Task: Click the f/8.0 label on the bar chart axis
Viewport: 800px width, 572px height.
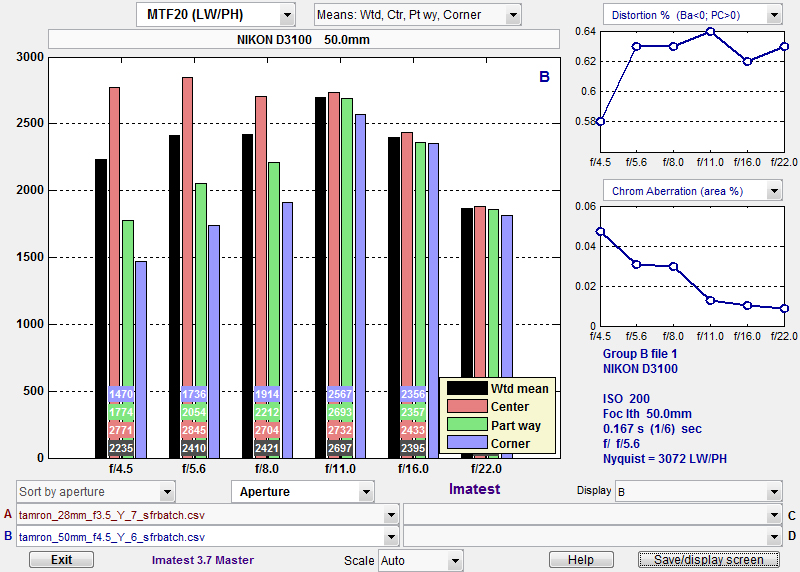Action: point(267,468)
